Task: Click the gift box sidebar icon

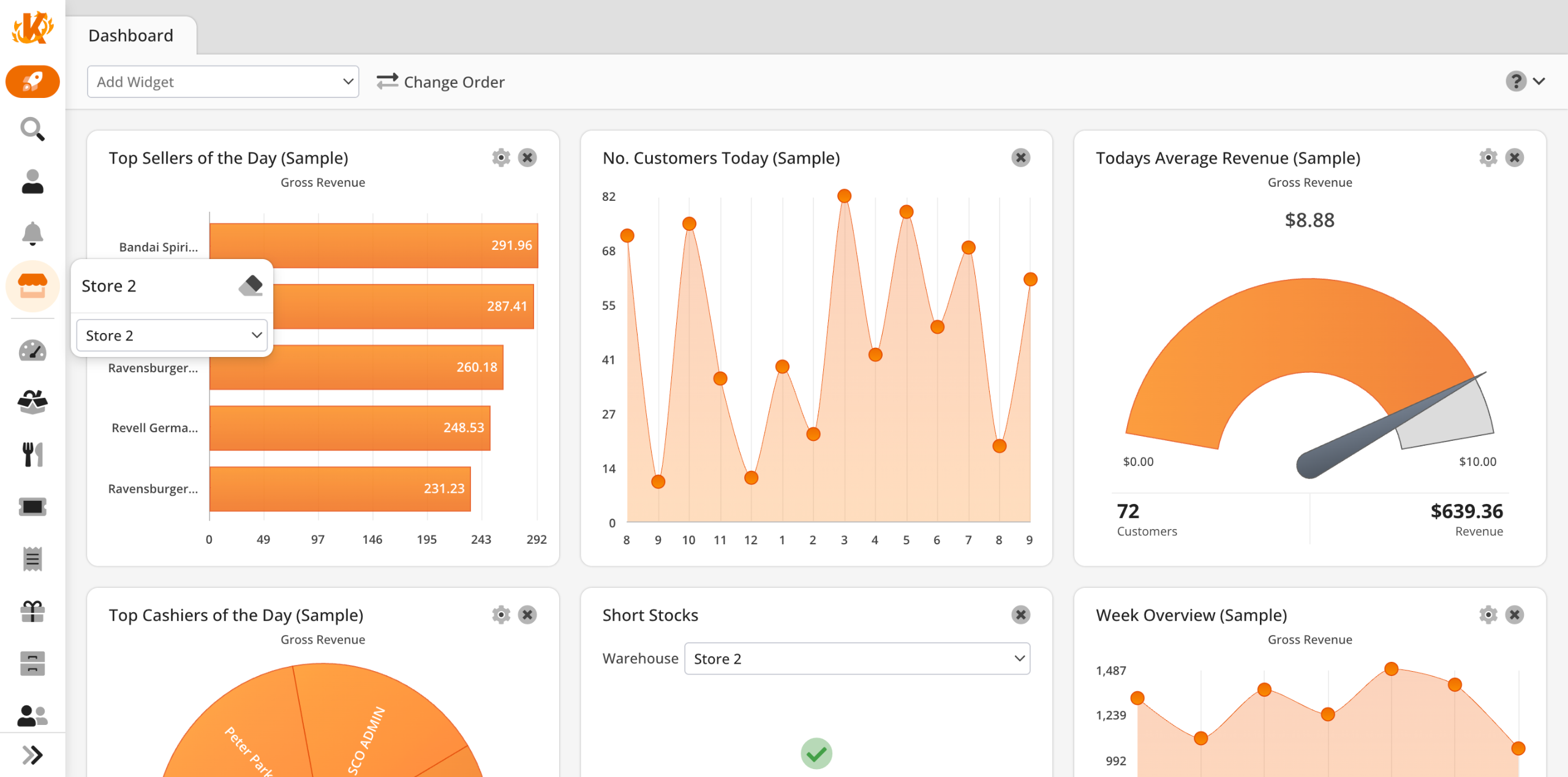Action: 32,611
